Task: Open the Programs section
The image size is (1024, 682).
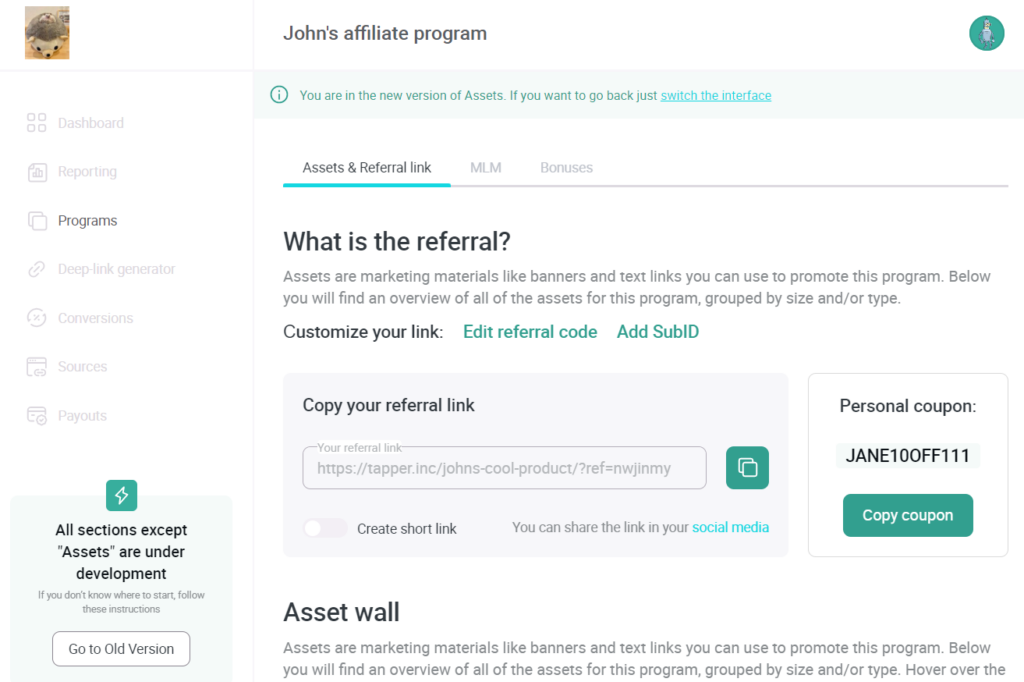Action: pos(81,220)
